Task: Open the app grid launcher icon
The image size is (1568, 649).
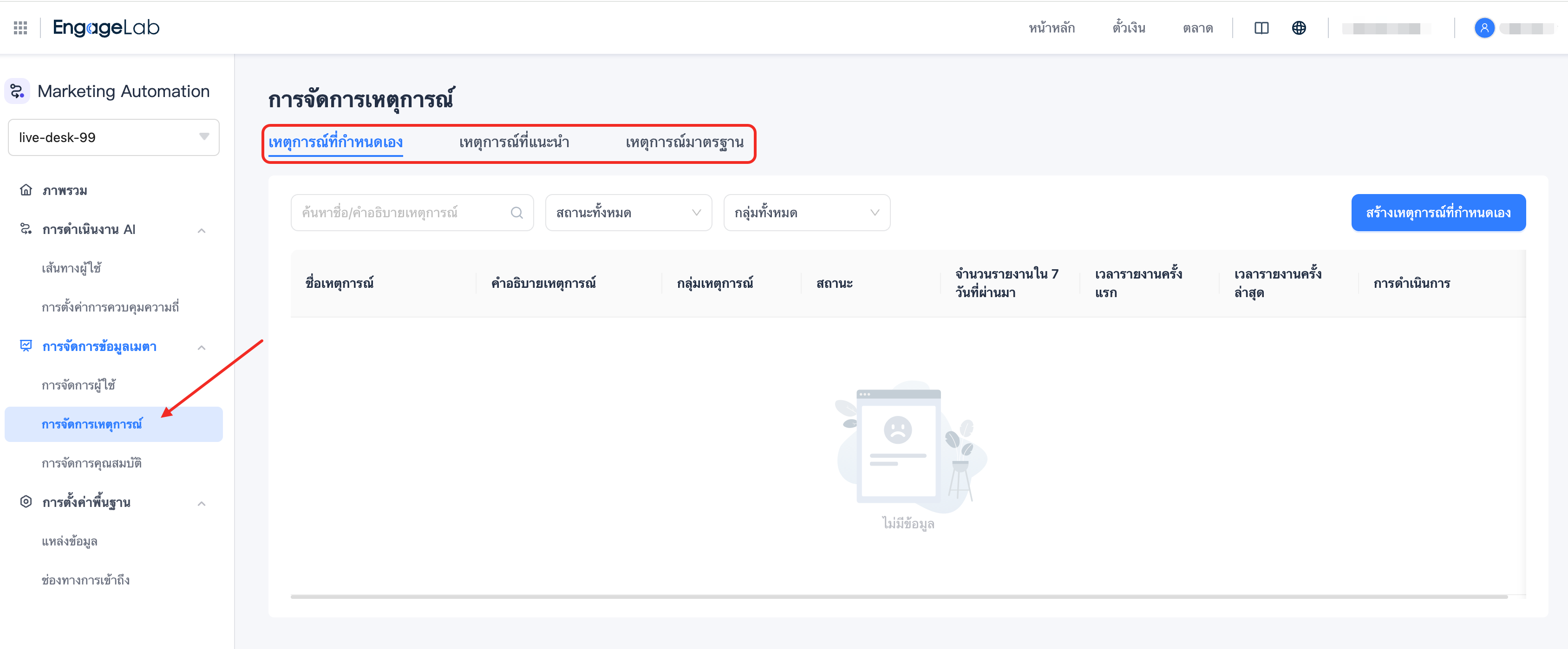Action: coord(19,27)
